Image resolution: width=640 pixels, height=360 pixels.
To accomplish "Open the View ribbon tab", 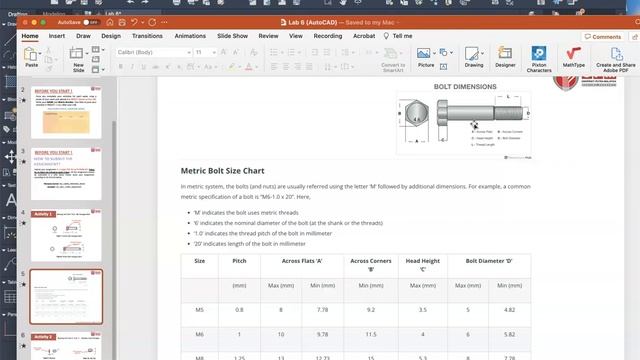I will click(x=296, y=36).
